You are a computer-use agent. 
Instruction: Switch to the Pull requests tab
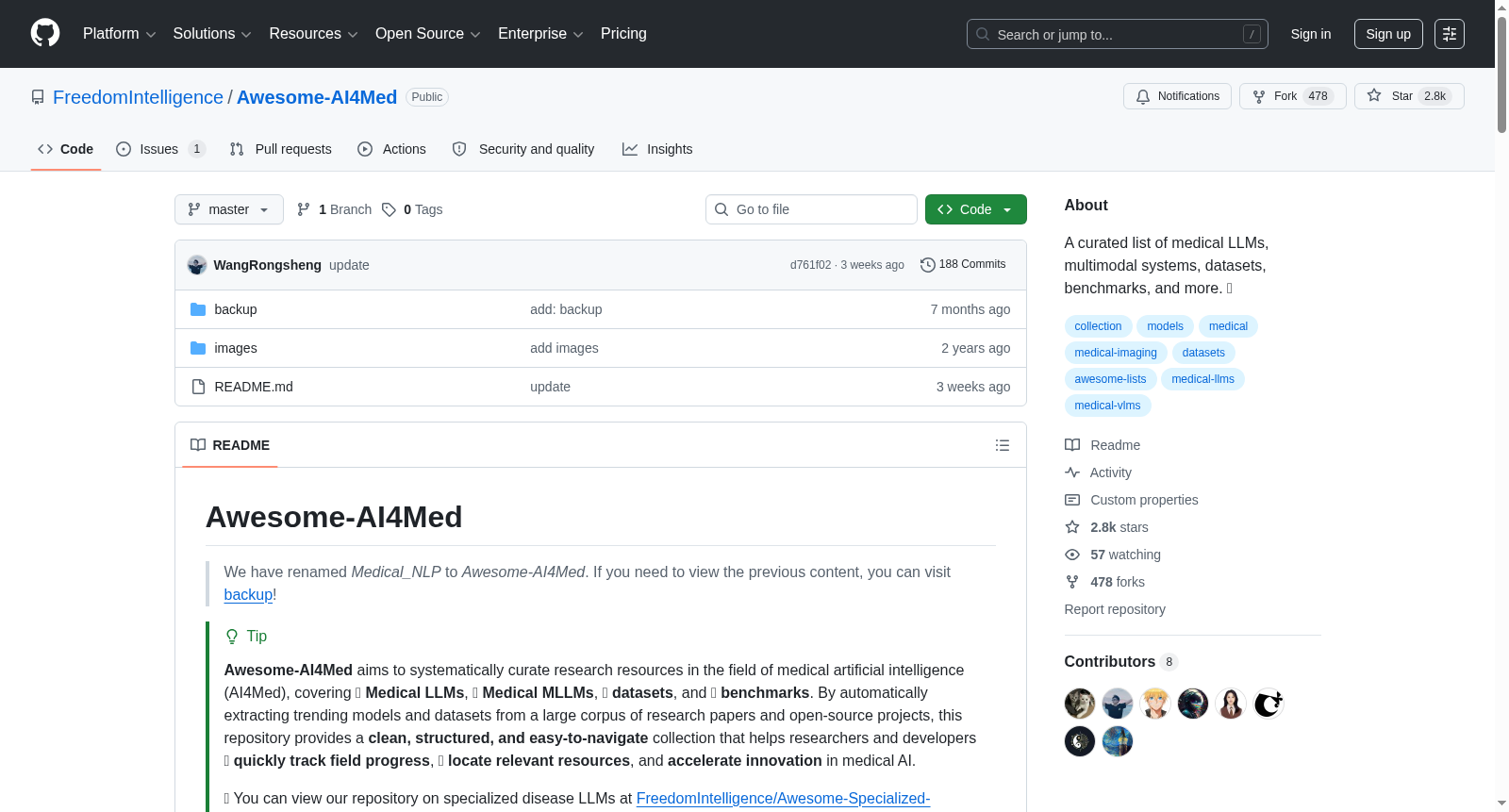(x=281, y=149)
